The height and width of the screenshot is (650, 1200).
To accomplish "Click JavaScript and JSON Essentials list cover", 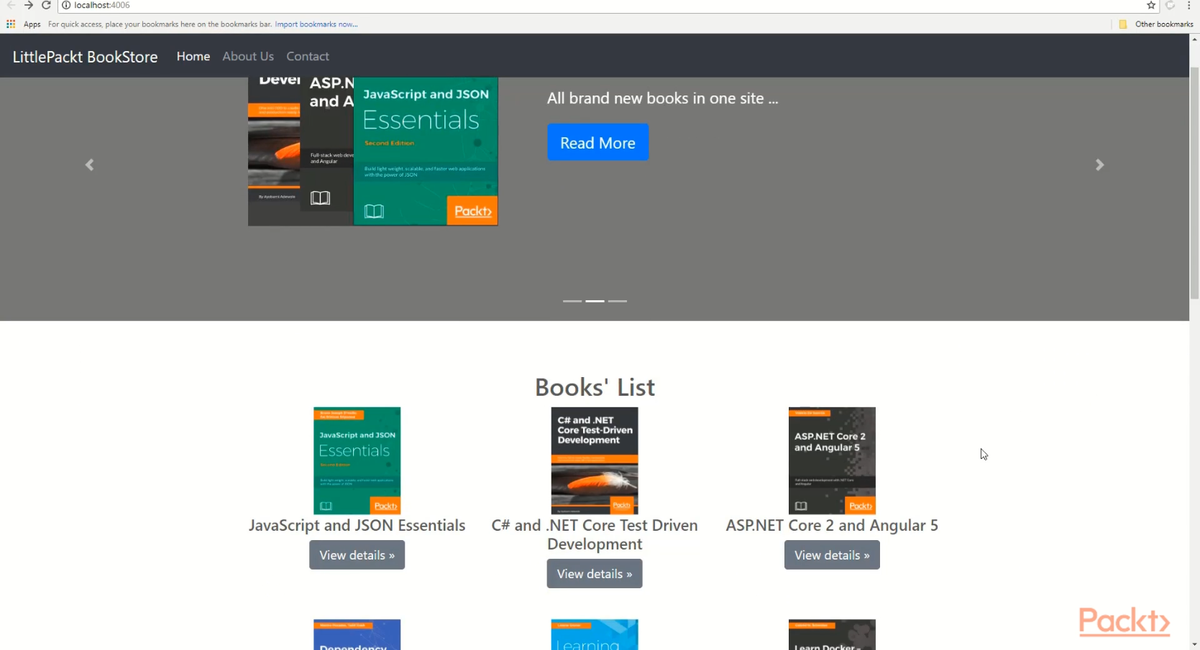I will pyautogui.click(x=357, y=460).
